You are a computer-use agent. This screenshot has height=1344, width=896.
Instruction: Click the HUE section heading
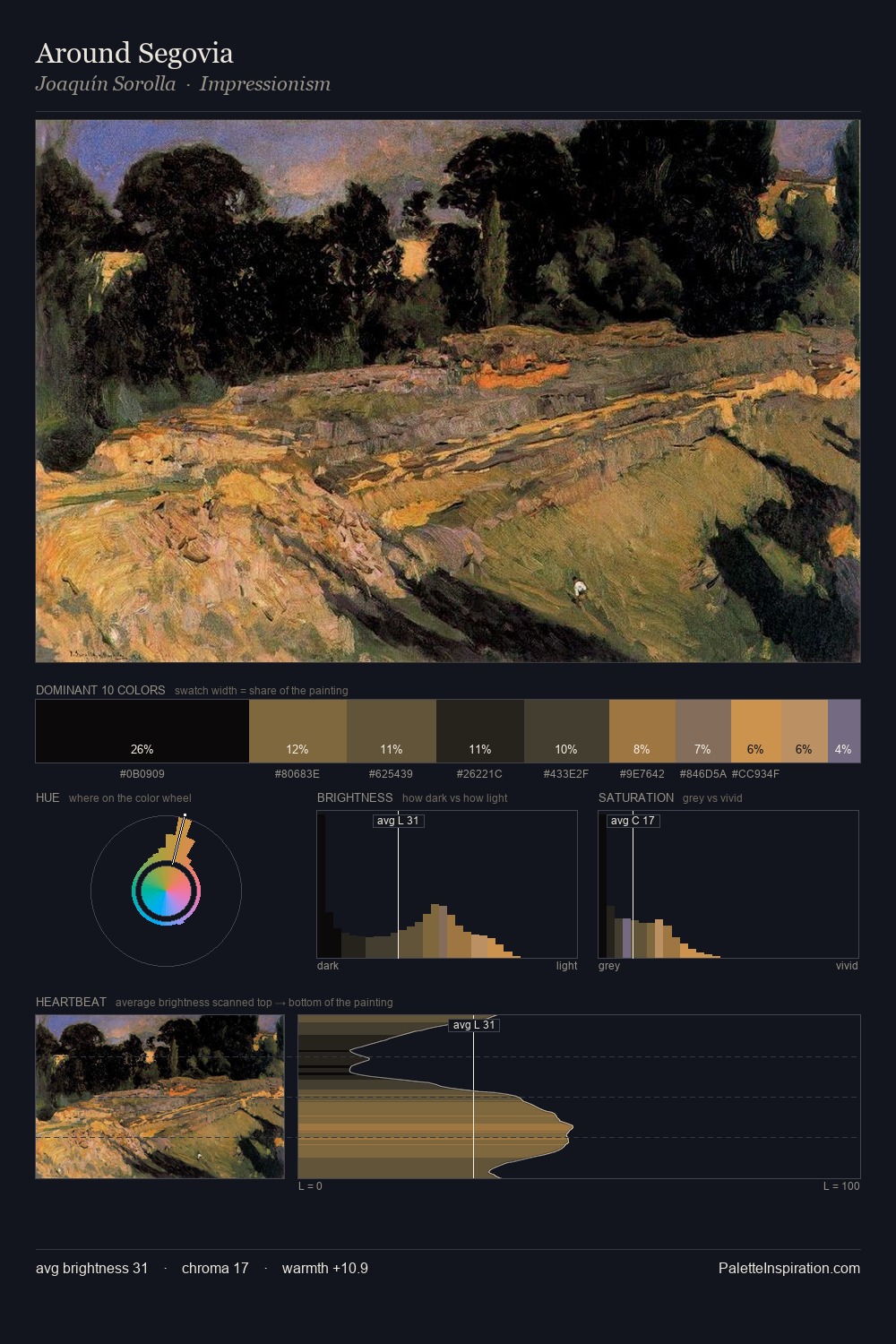pyautogui.click(x=47, y=798)
